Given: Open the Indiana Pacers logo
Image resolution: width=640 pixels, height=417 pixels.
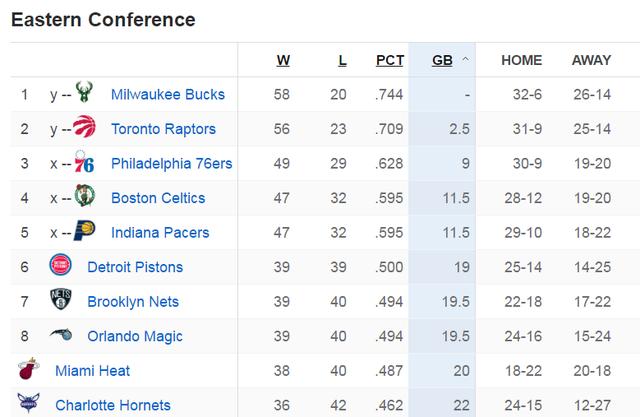Looking at the screenshot, I should 84,230.
